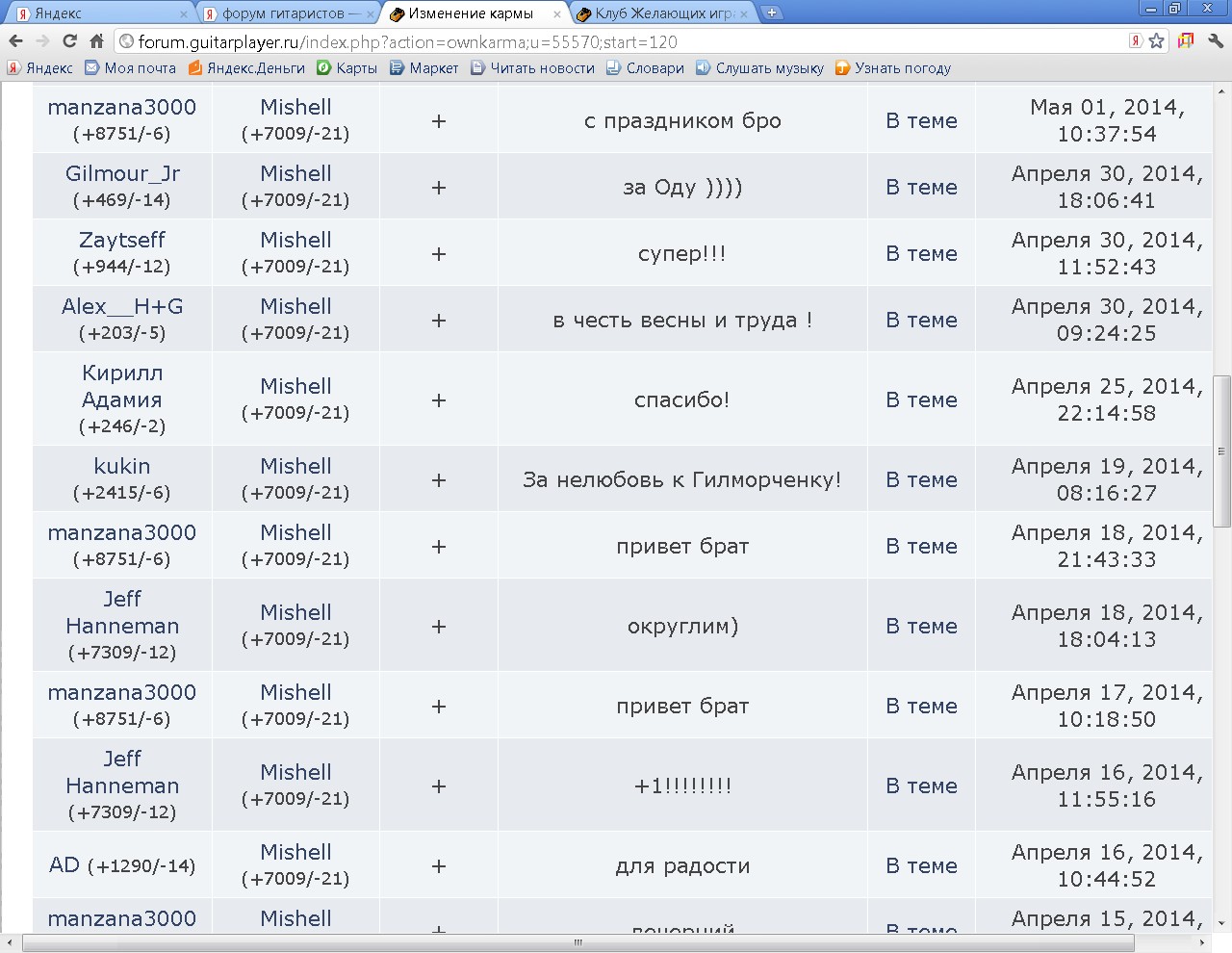Reload the current forum page

point(69,41)
